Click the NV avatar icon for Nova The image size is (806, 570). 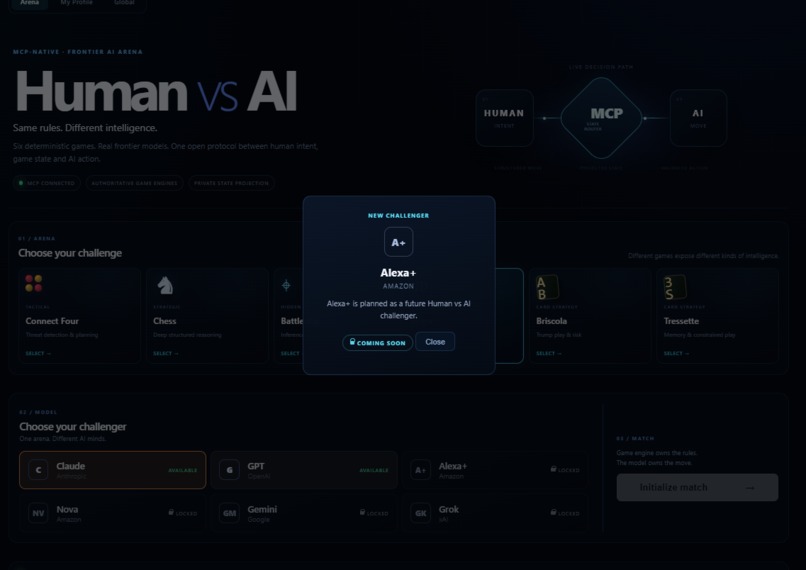point(38,513)
